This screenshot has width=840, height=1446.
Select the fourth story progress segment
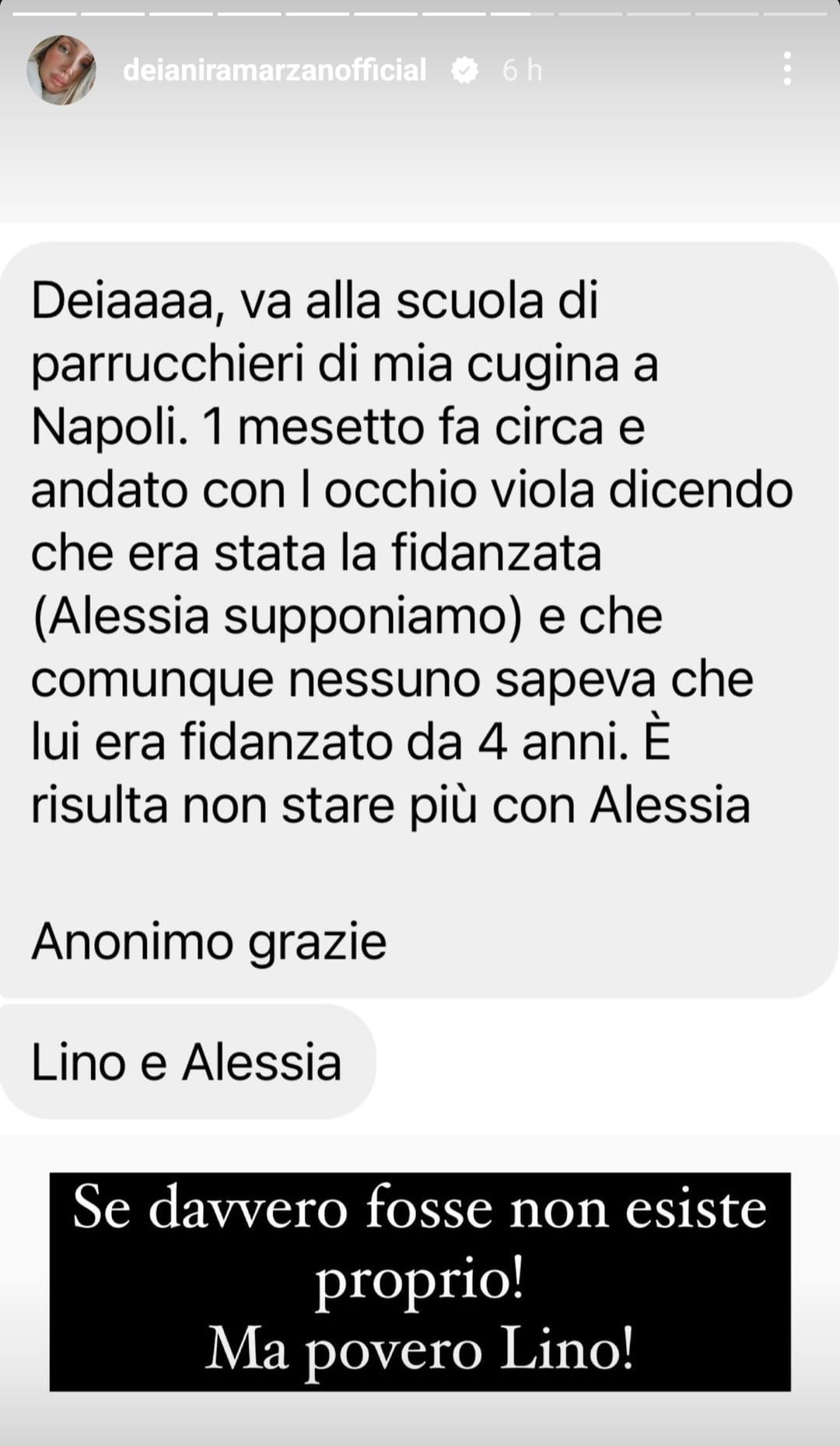[250, 14]
